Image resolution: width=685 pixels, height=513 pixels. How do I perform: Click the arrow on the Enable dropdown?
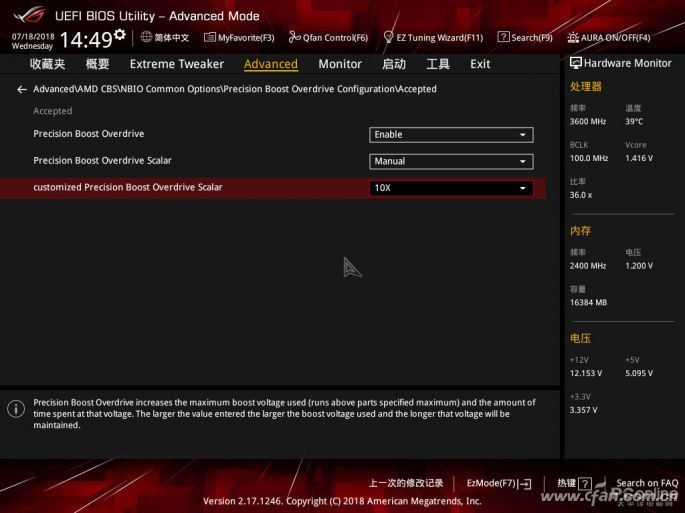click(522, 135)
